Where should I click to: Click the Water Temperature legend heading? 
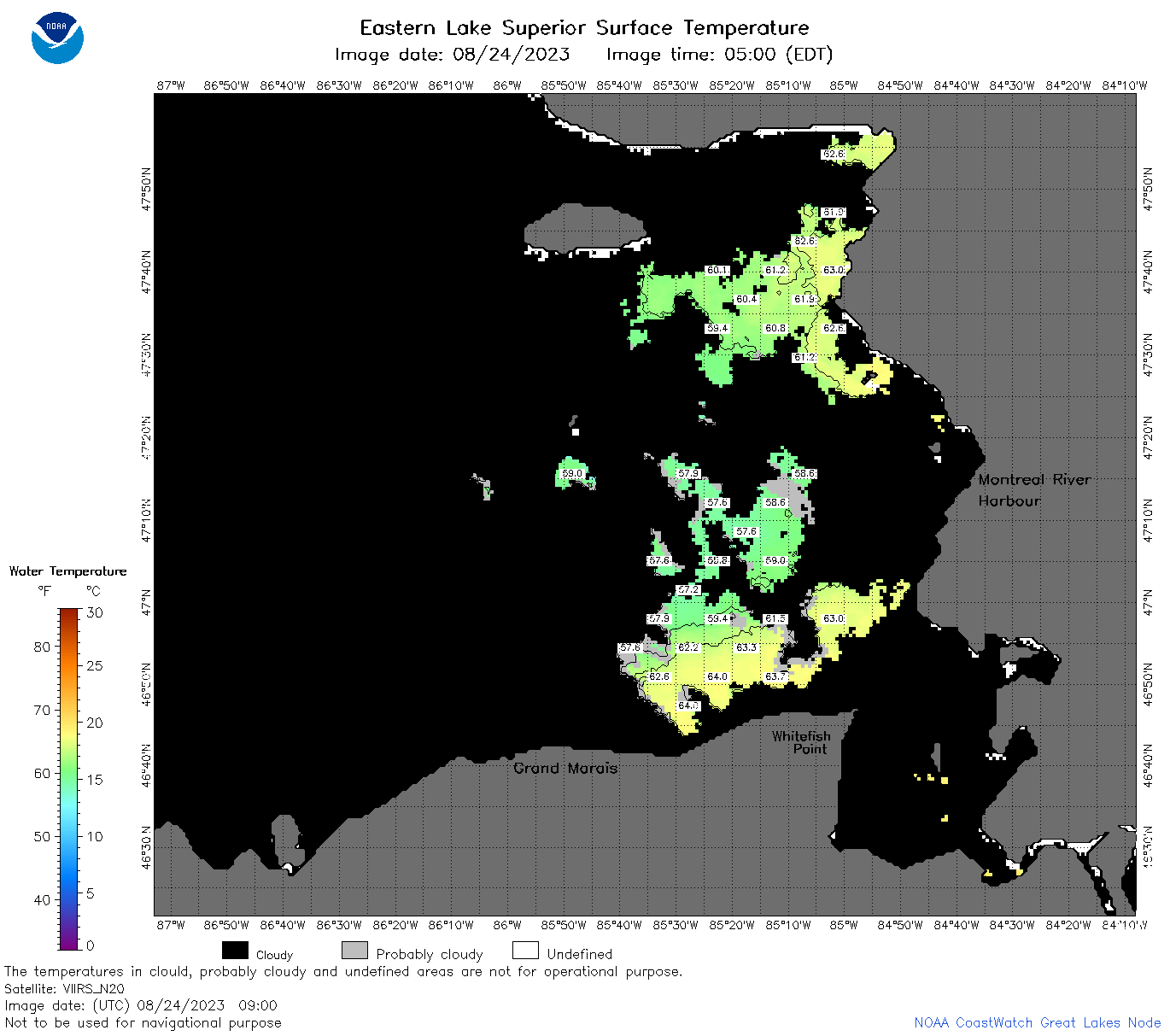click(x=67, y=571)
